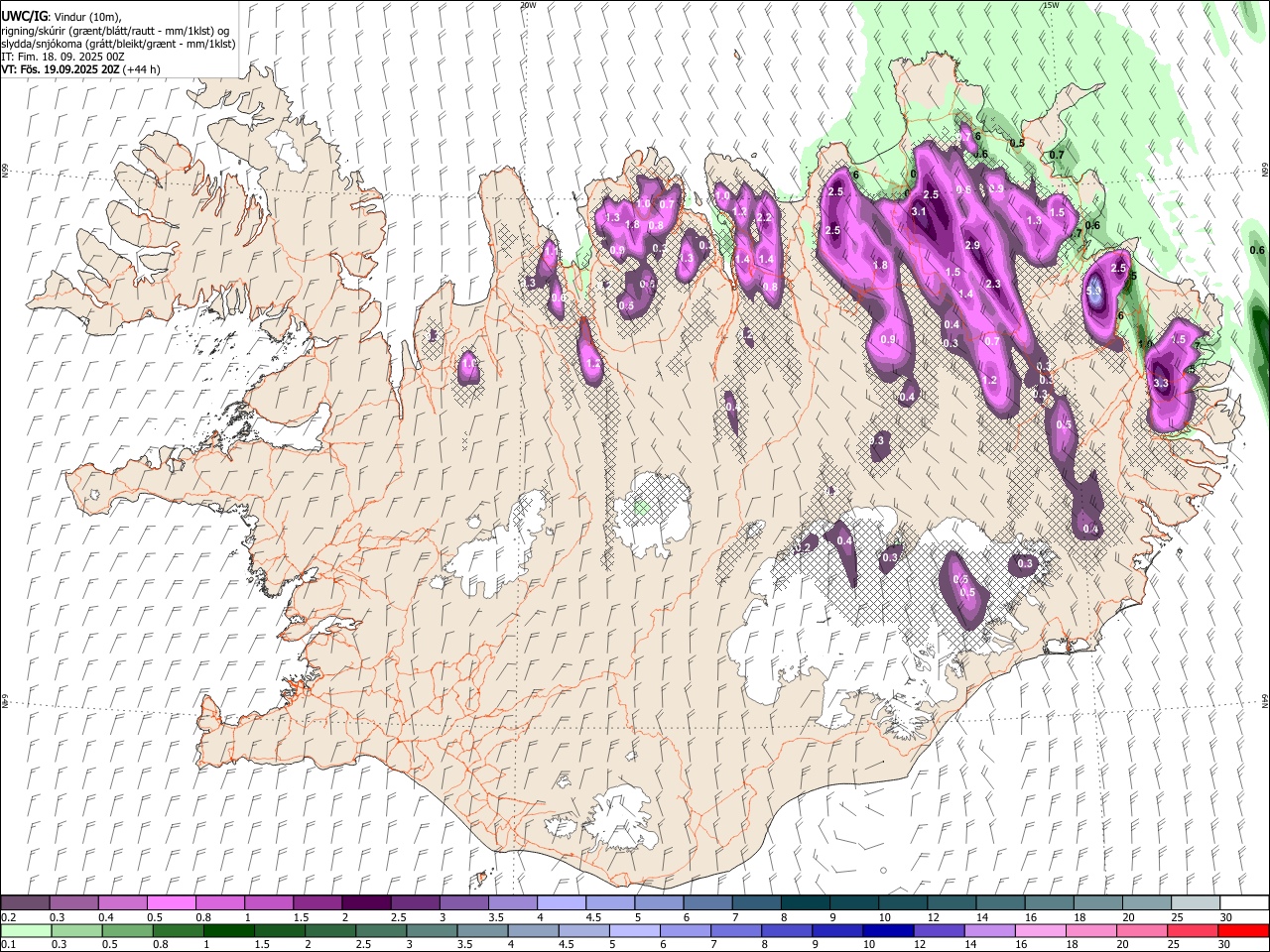
Task: Select the 'rigning/skúrir' description line
Action: (116, 31)
